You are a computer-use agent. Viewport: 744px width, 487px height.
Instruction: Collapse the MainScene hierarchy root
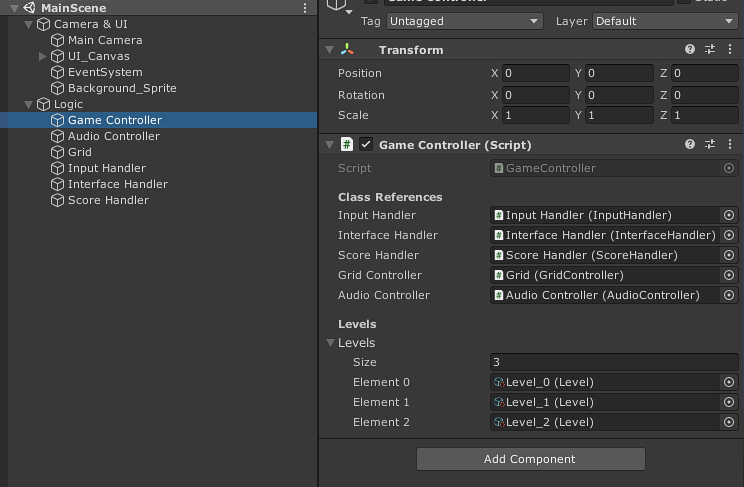(15, 8)
